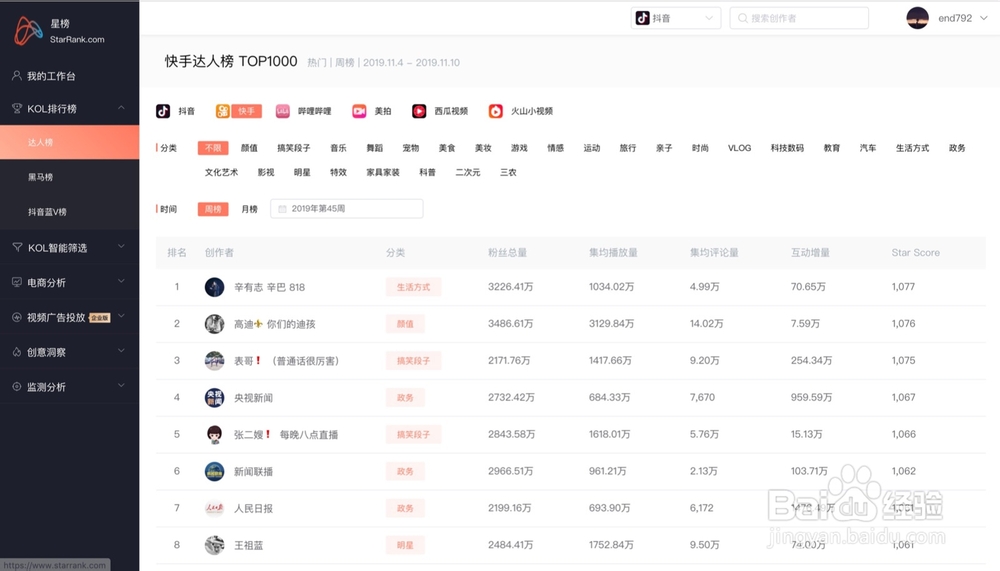Filter by 科技数码 category
Viewport: 1000px width, 571px height.
click(787, 148)
